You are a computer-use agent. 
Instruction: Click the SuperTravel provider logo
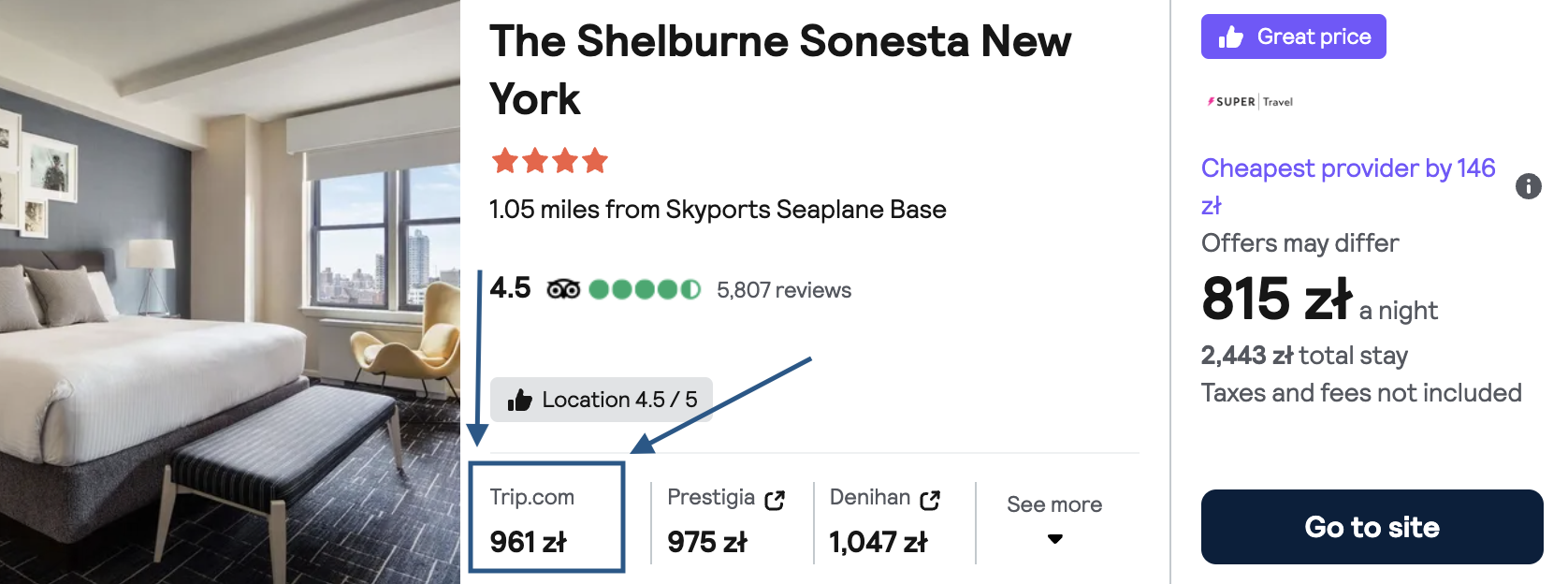(1250, 101)
